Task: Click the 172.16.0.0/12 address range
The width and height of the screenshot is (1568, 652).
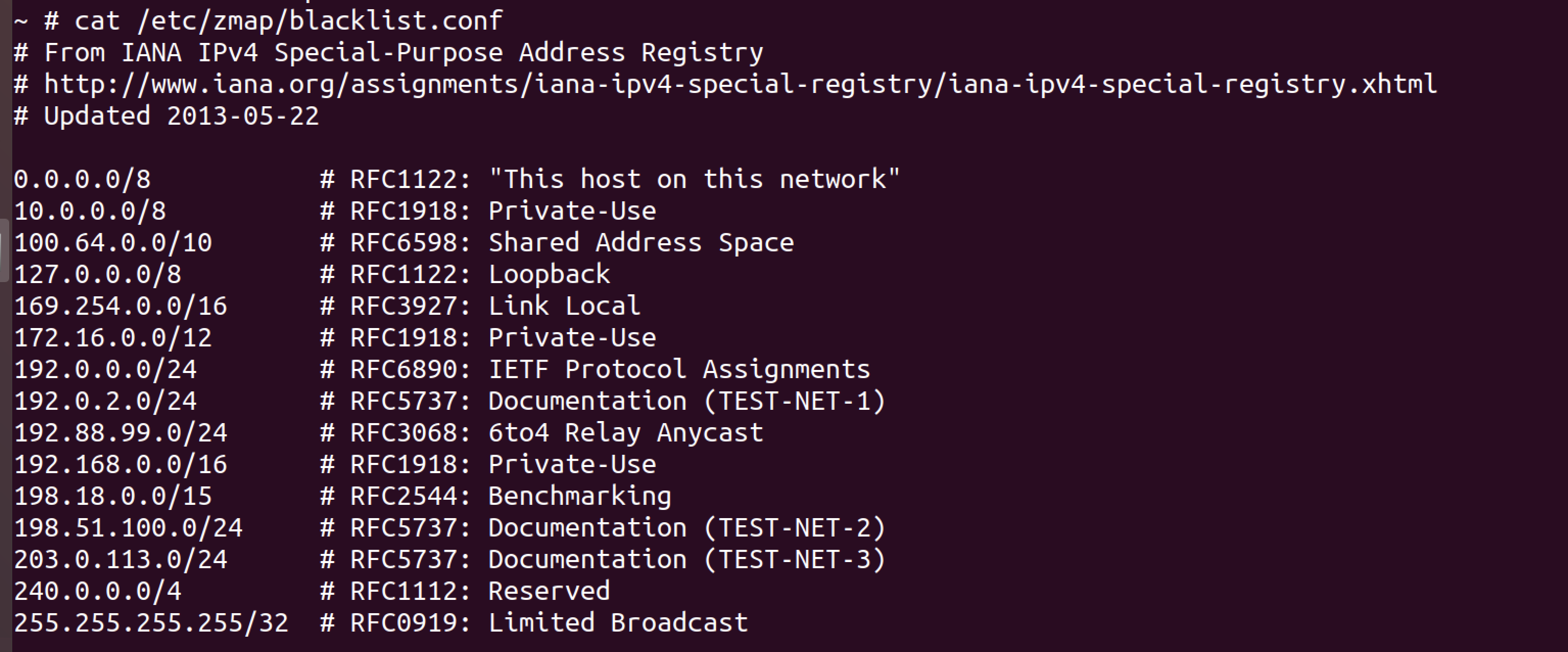Action: click(112, 338)
